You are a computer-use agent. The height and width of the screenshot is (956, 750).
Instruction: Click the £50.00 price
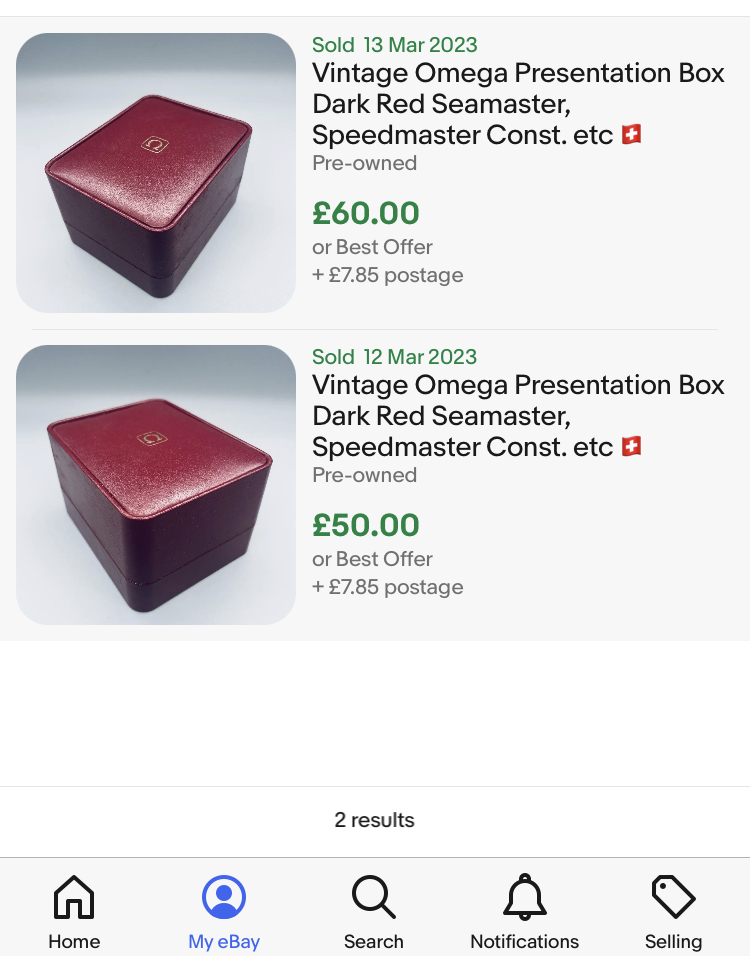(x=366, y=525)
